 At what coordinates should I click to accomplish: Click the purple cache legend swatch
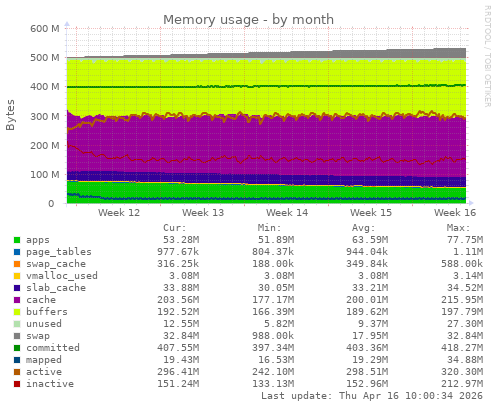(17, 300)
